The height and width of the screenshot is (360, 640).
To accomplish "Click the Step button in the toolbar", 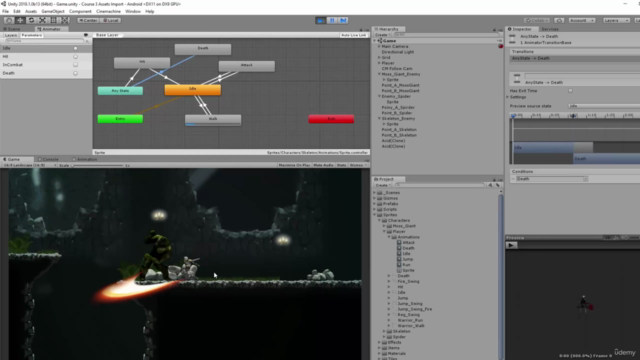I will coord(343,20).
